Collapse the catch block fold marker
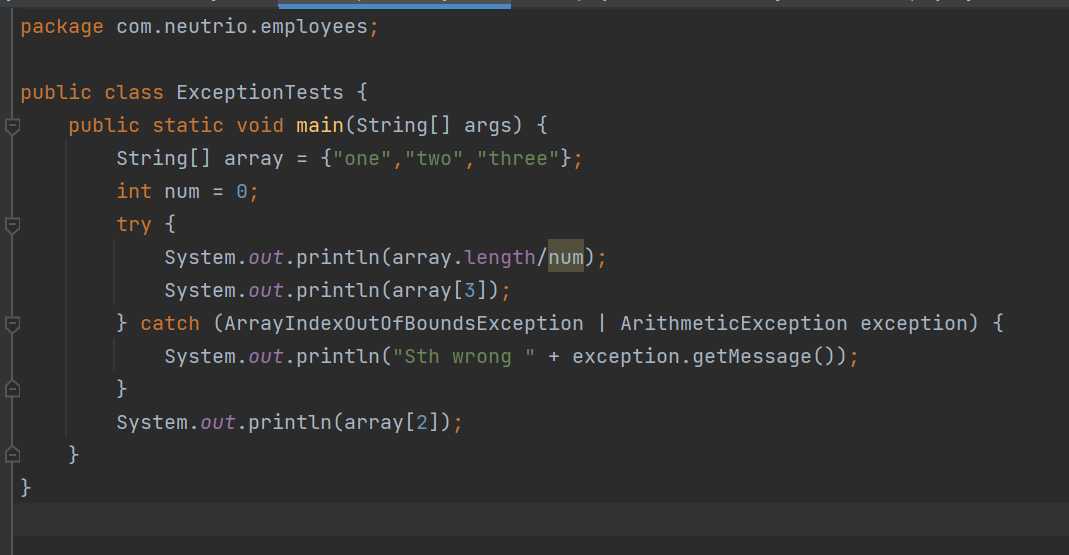The width and height of the screenshot is (1069, 555). click(12, 324)
